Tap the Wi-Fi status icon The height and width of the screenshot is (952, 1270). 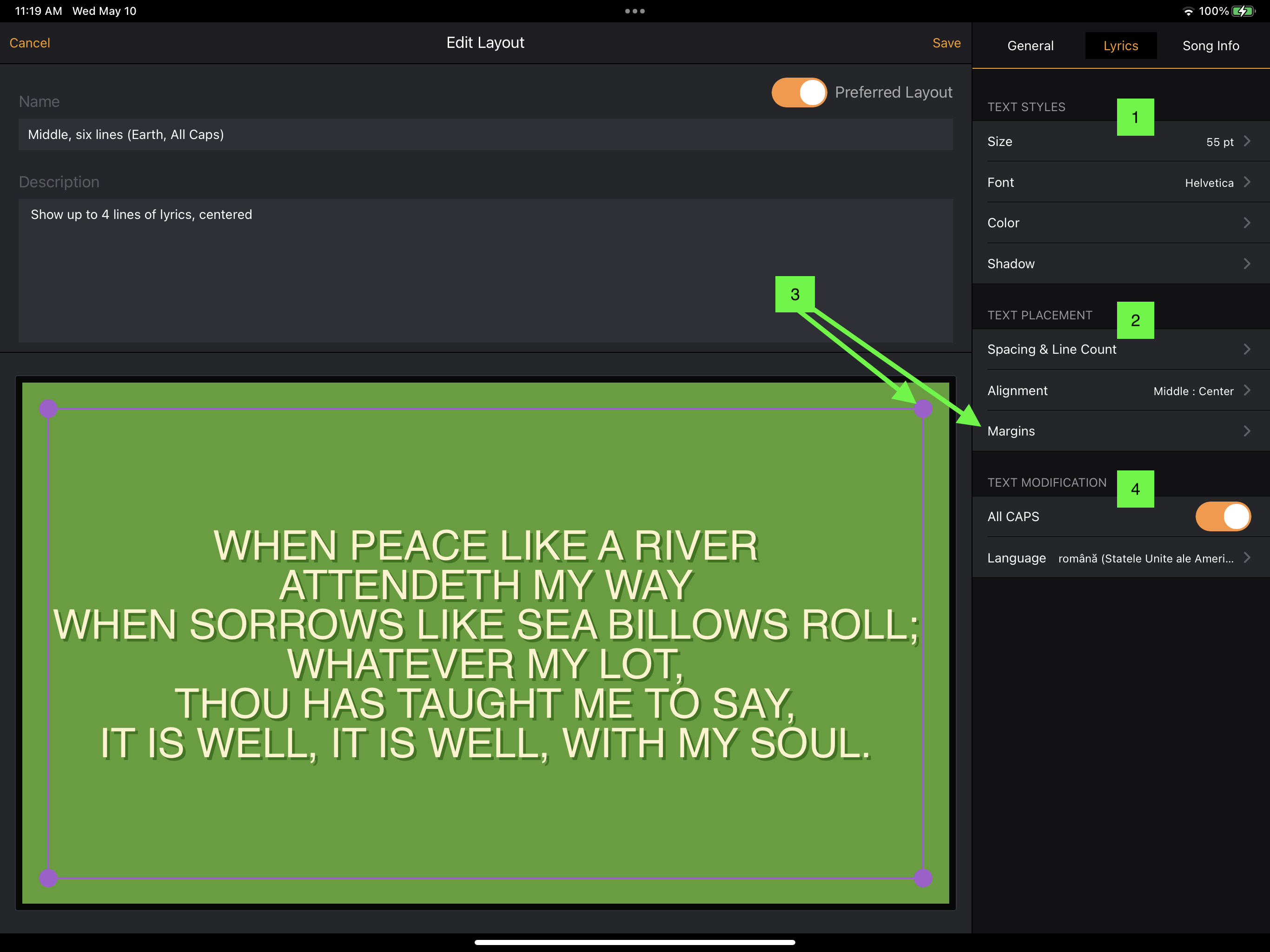coord(1188,12)
